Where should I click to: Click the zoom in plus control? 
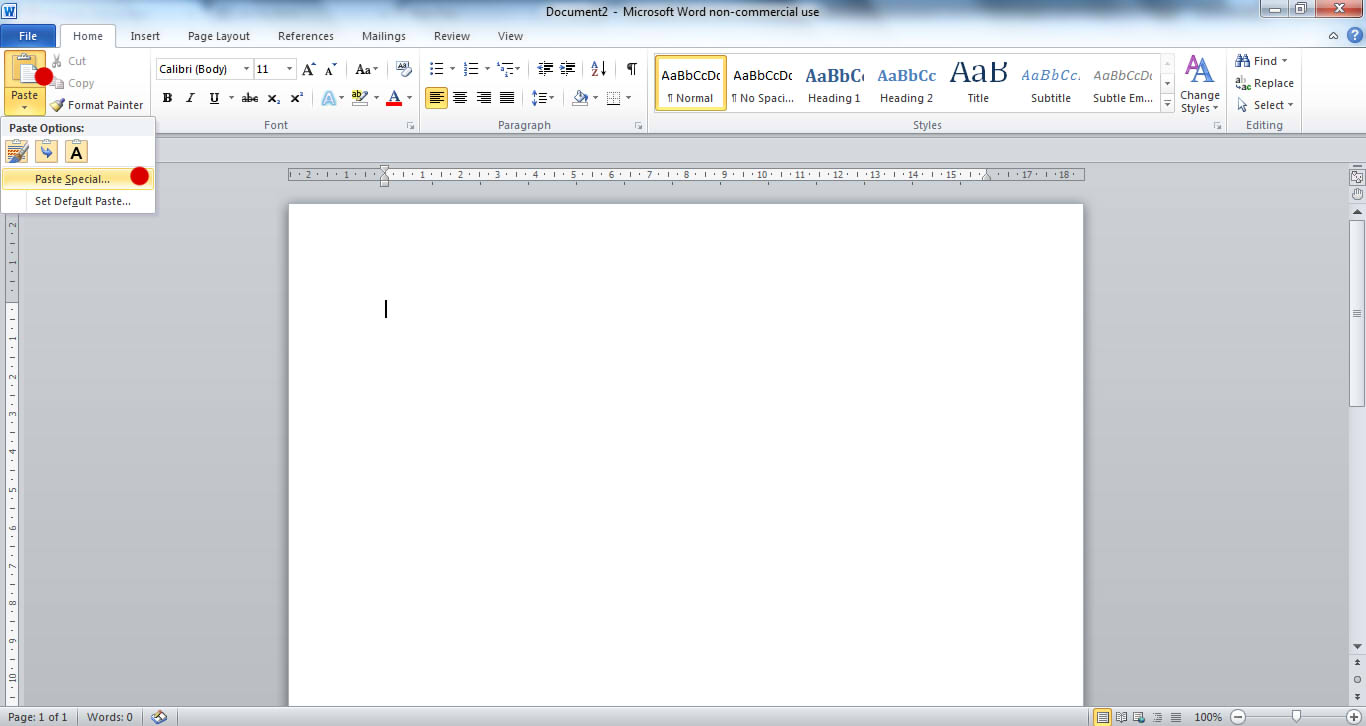click(x=1352, y=717)
